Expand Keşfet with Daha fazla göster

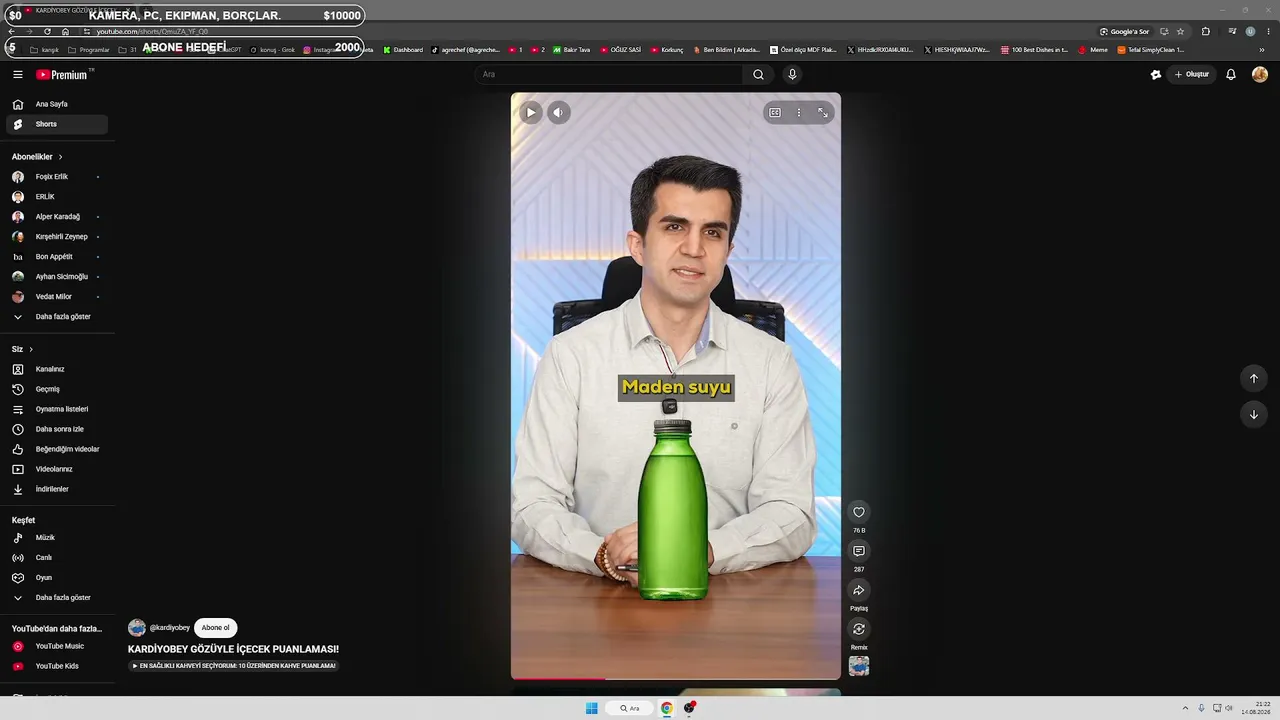[x=57, y=598]
